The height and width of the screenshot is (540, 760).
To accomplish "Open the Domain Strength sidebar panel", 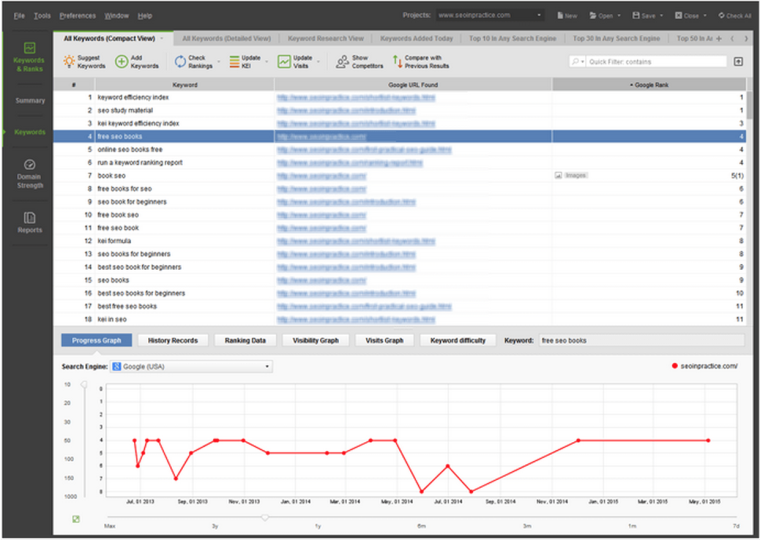I will (30, 172).
